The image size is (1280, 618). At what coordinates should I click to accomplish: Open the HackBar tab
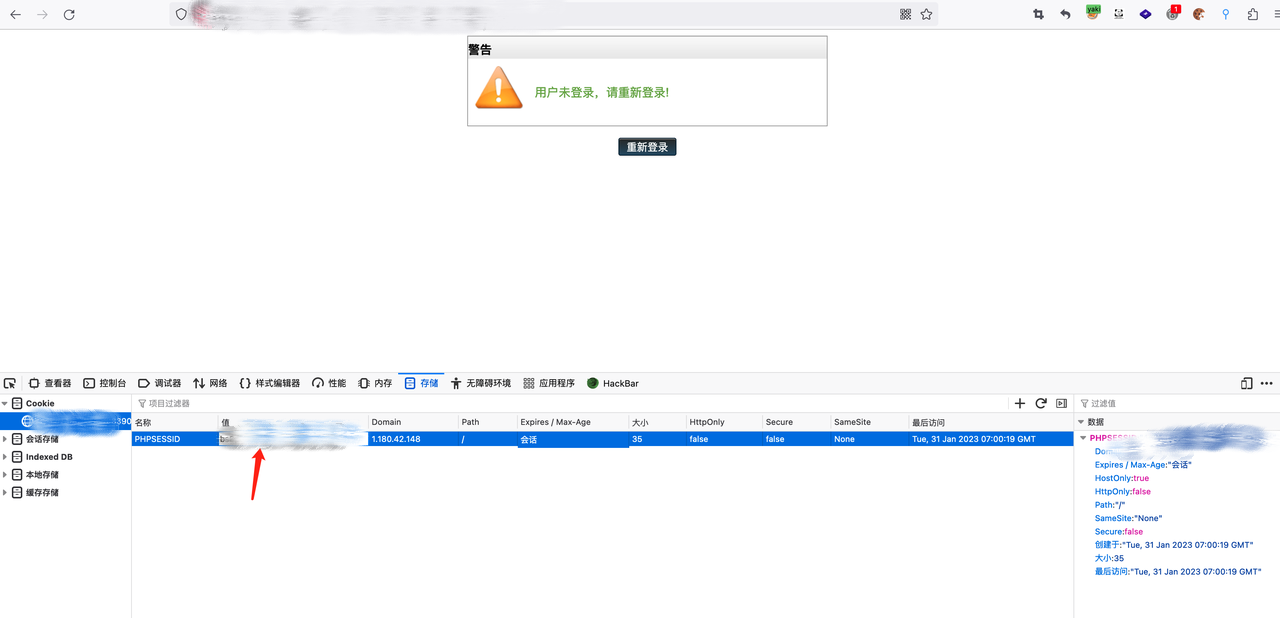(613, 383)
